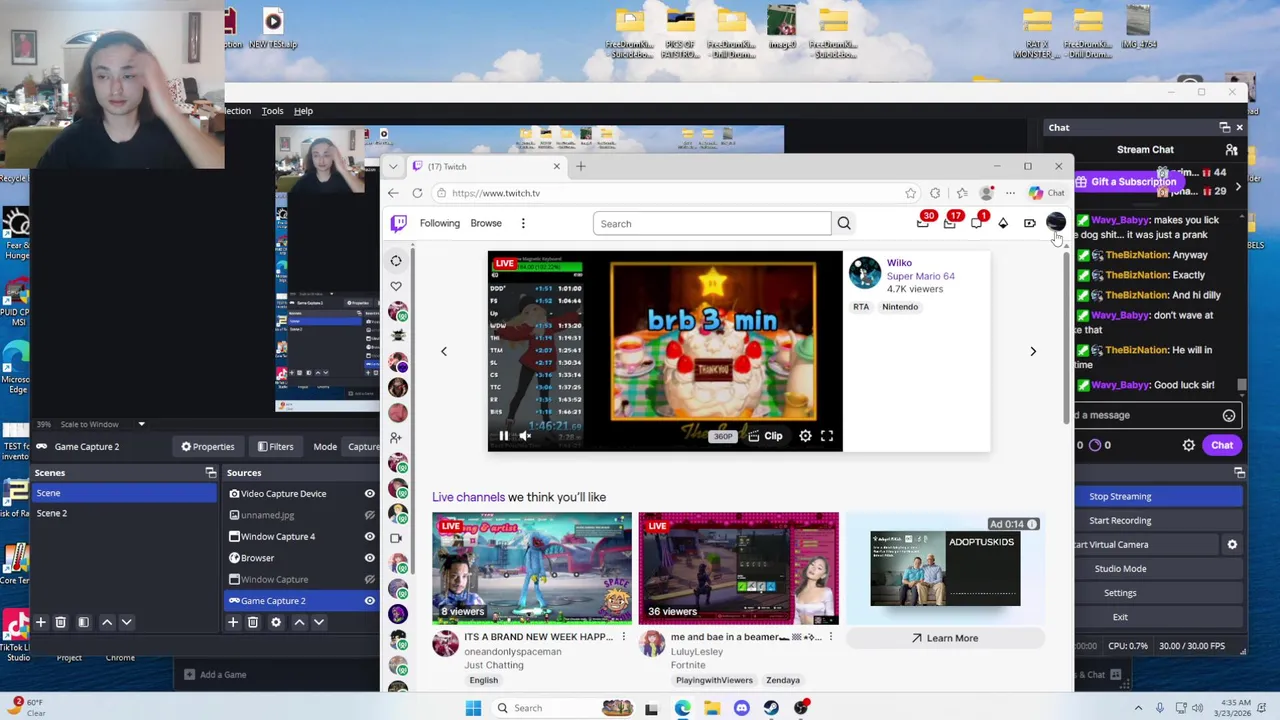Image resolution: width=1280 pixels, height=720 pixels.
Task: Open Twitch home via the logo
Action: (x=398, y=223)
